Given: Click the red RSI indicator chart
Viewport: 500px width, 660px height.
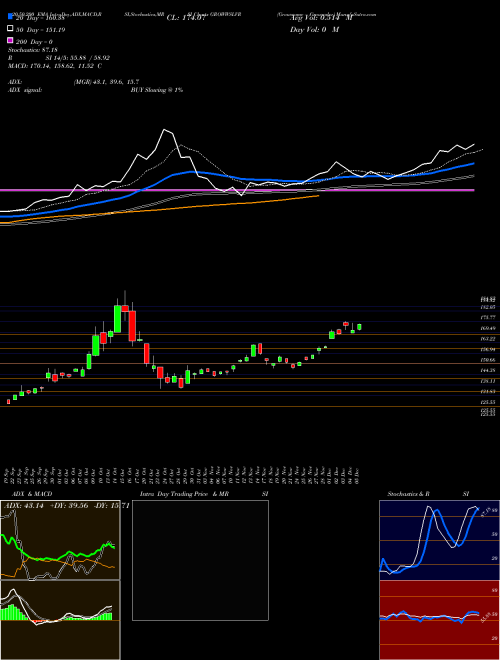Looking at the screenshot, I should click(x=439, y=620).
